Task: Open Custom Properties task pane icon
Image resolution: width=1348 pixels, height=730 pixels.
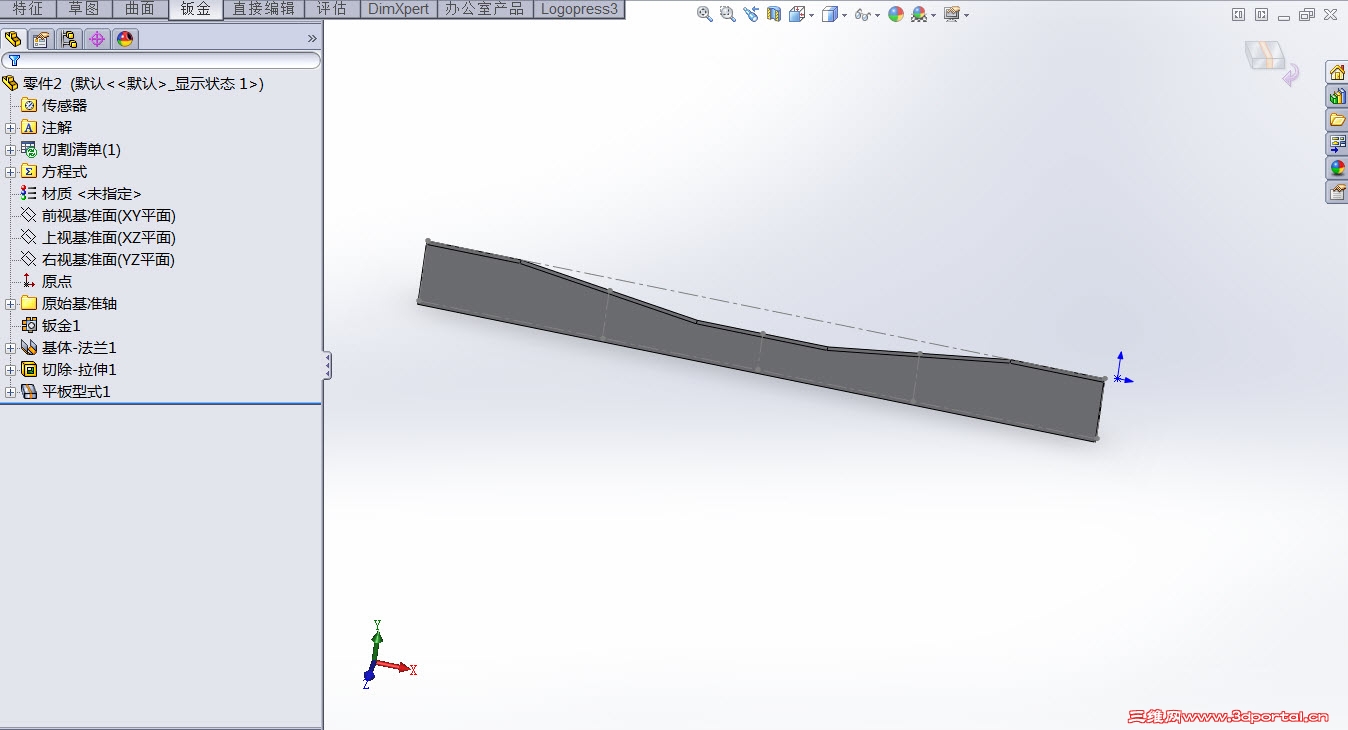Action: [1337, 192]
